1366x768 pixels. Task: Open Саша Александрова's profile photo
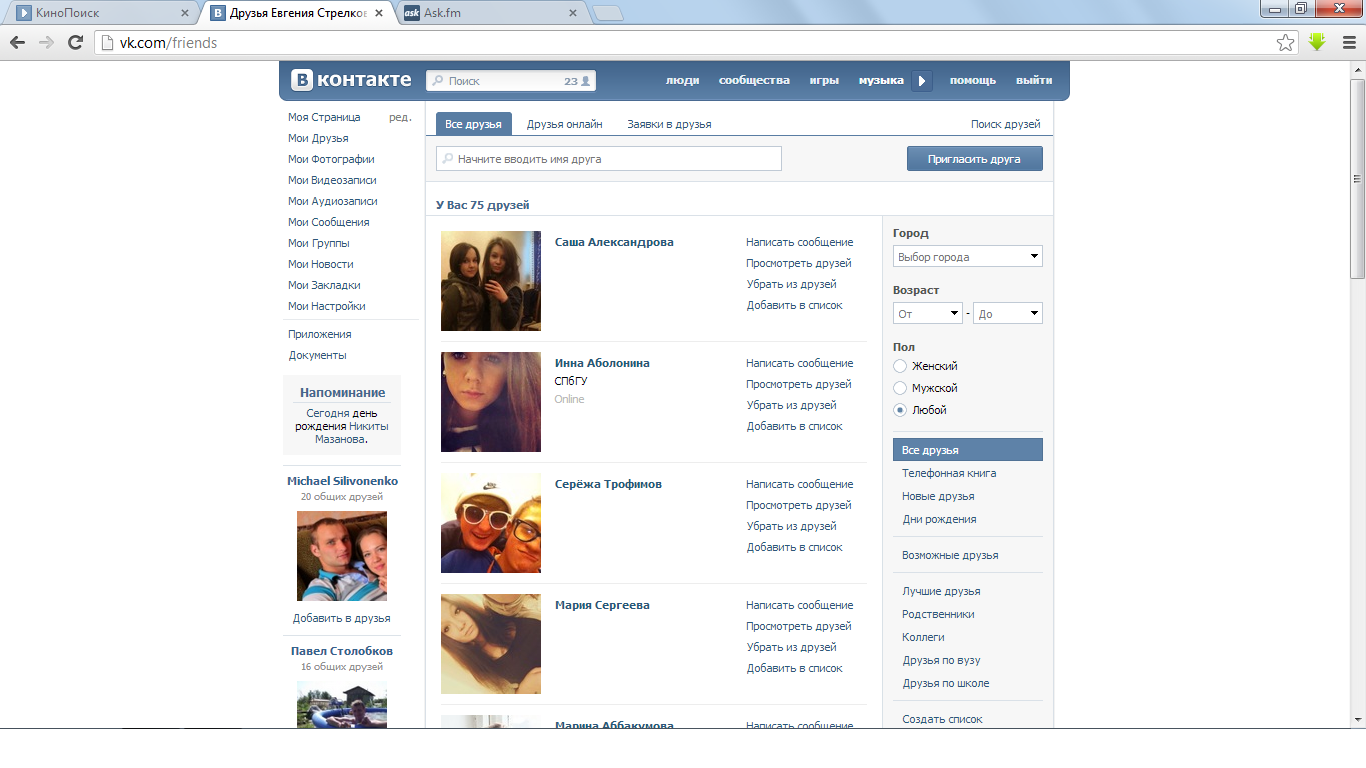491,281
